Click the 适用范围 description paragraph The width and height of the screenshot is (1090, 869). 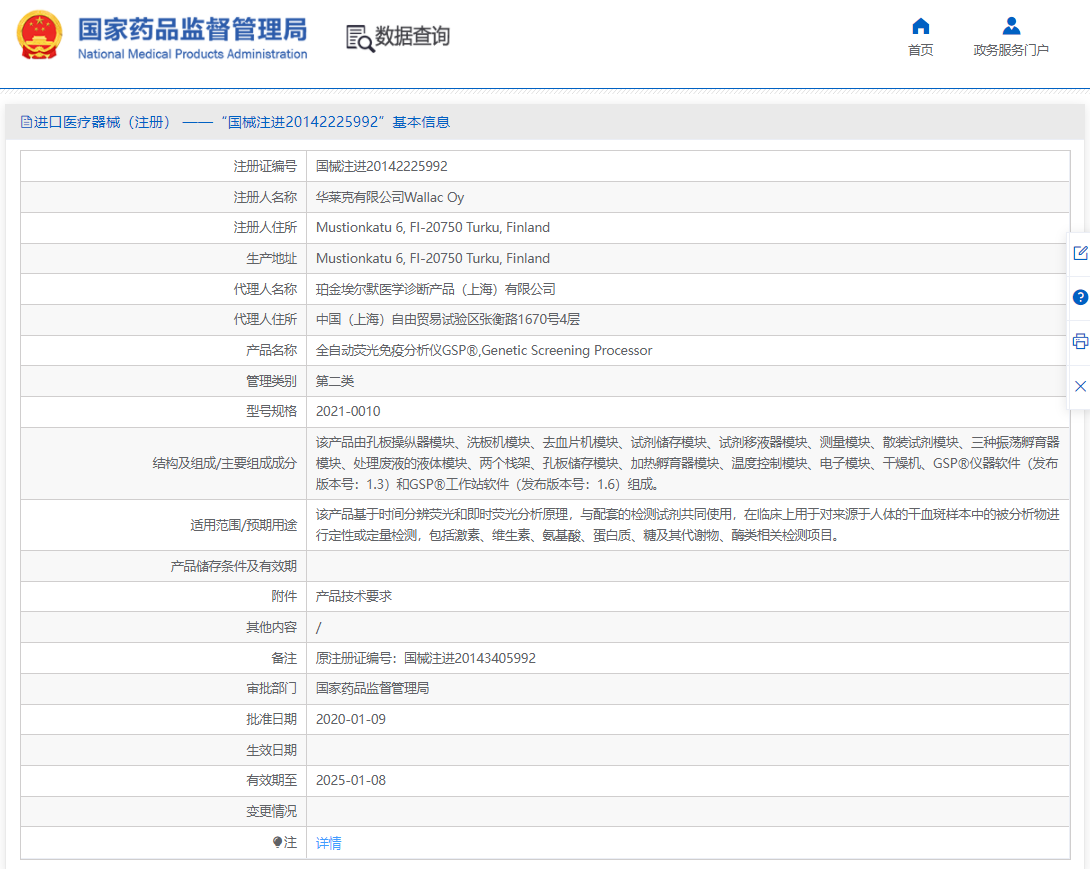coord(688,525)
